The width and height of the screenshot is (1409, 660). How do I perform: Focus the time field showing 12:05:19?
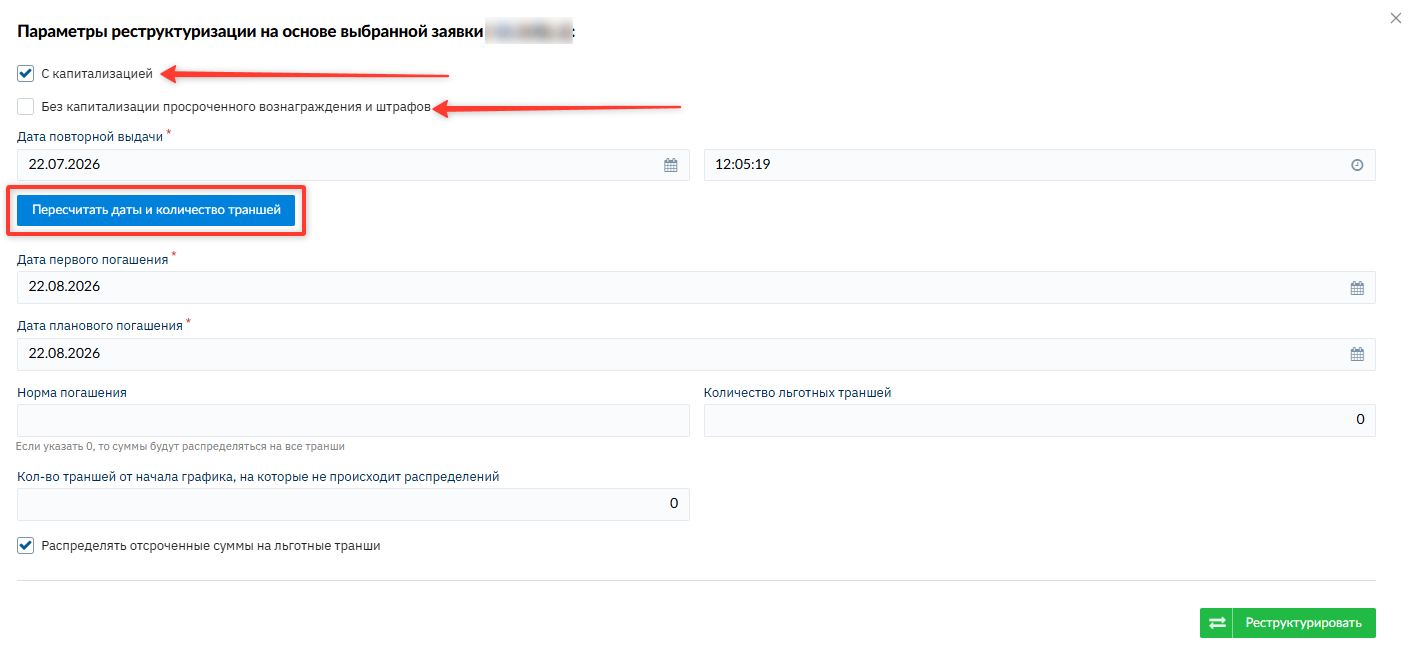click(1040, 165)
